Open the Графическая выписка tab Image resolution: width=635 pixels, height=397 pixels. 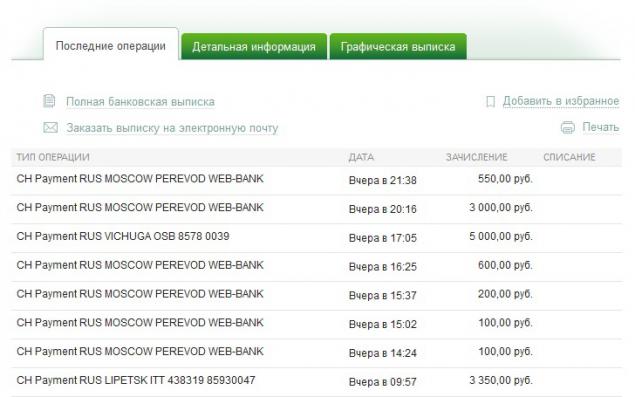(398, 47)
